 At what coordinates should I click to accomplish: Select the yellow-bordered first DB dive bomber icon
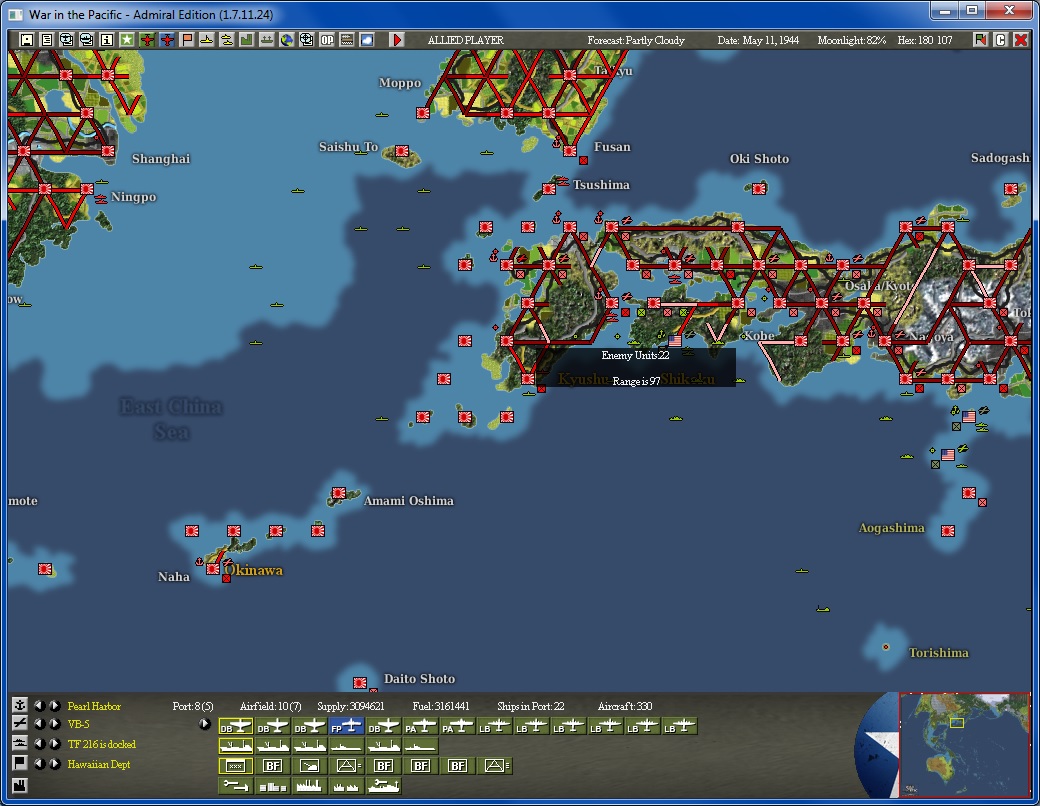click(235, 726)
